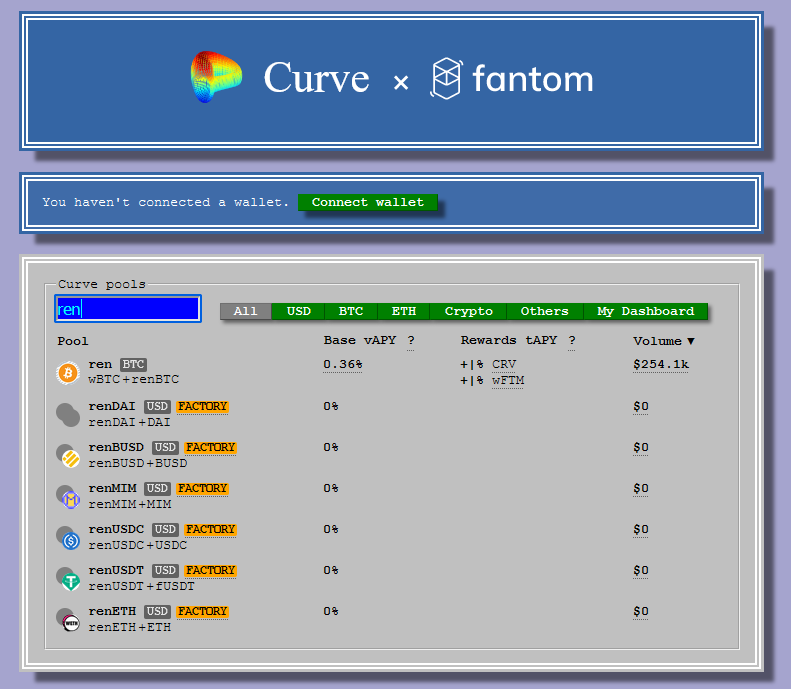Image resolution: width=791 pixels, height=689 pixels.
Task: Click the renDAI row $0 volume
Action: click(x=641, y=407)
